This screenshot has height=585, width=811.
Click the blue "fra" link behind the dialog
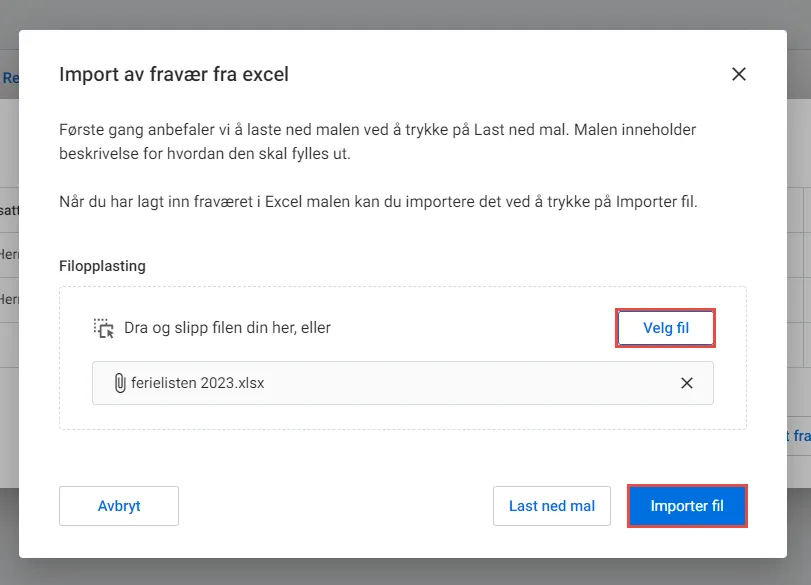click(x=796, y=435)
